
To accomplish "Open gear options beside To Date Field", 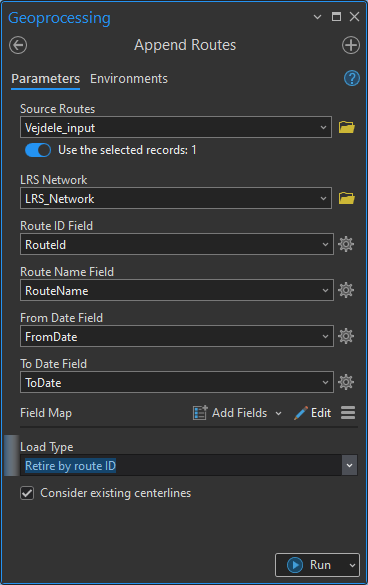I will tap(346, 382).
